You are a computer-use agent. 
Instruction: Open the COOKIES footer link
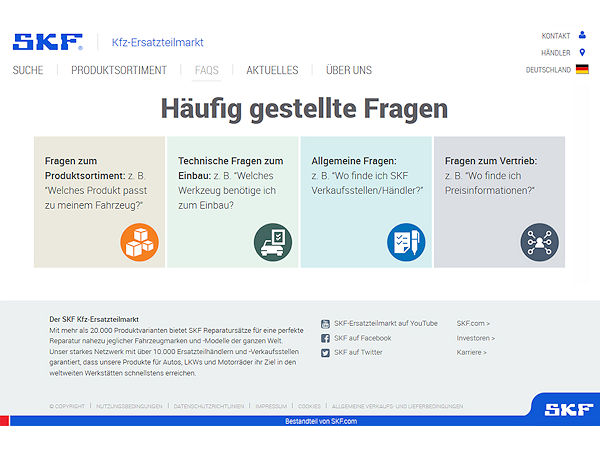pyautogui.click(x=309, y=406)
